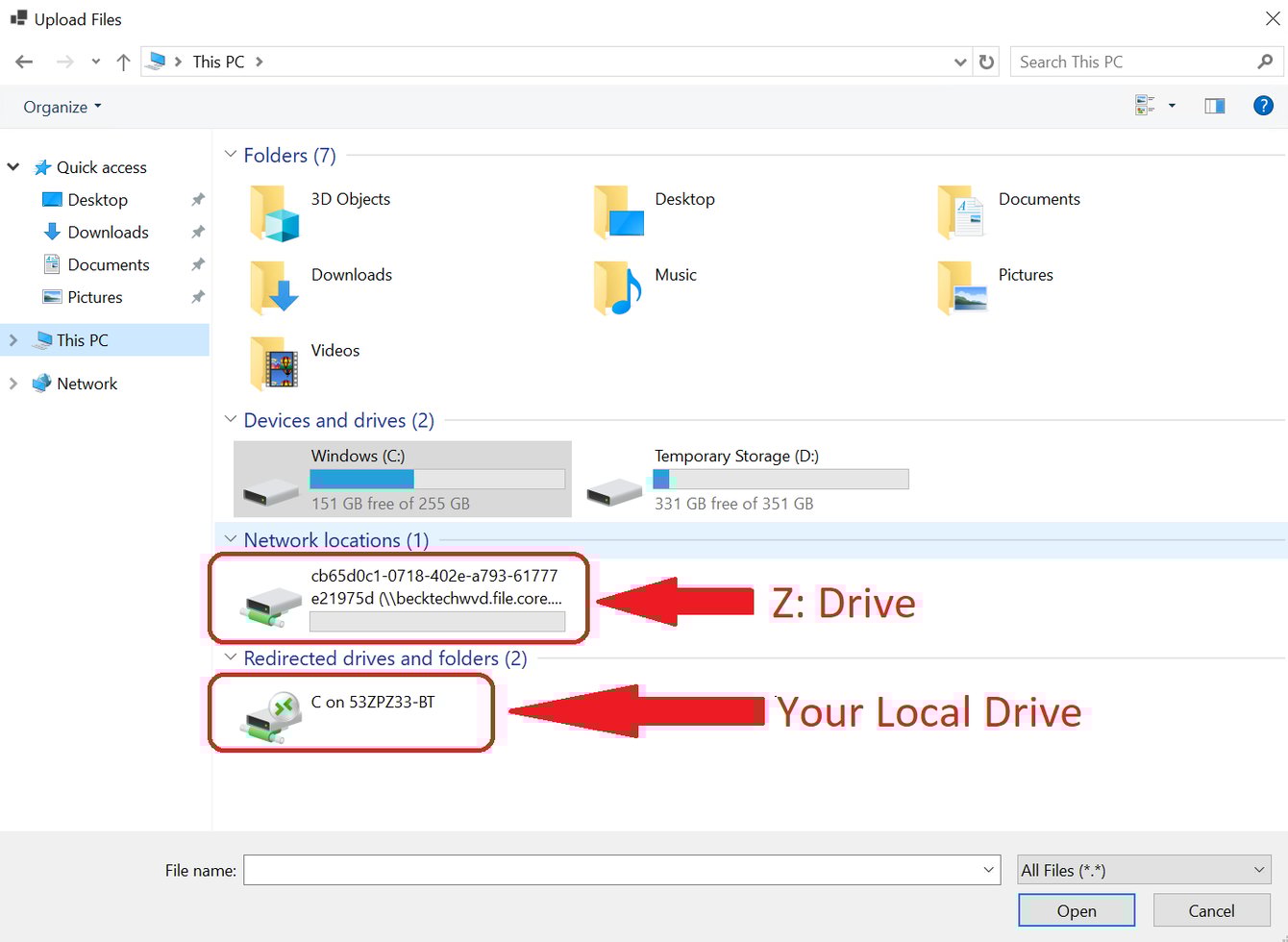Click the Cancel button
This screenshot has width=1288, height=942.
(1211, 910)
